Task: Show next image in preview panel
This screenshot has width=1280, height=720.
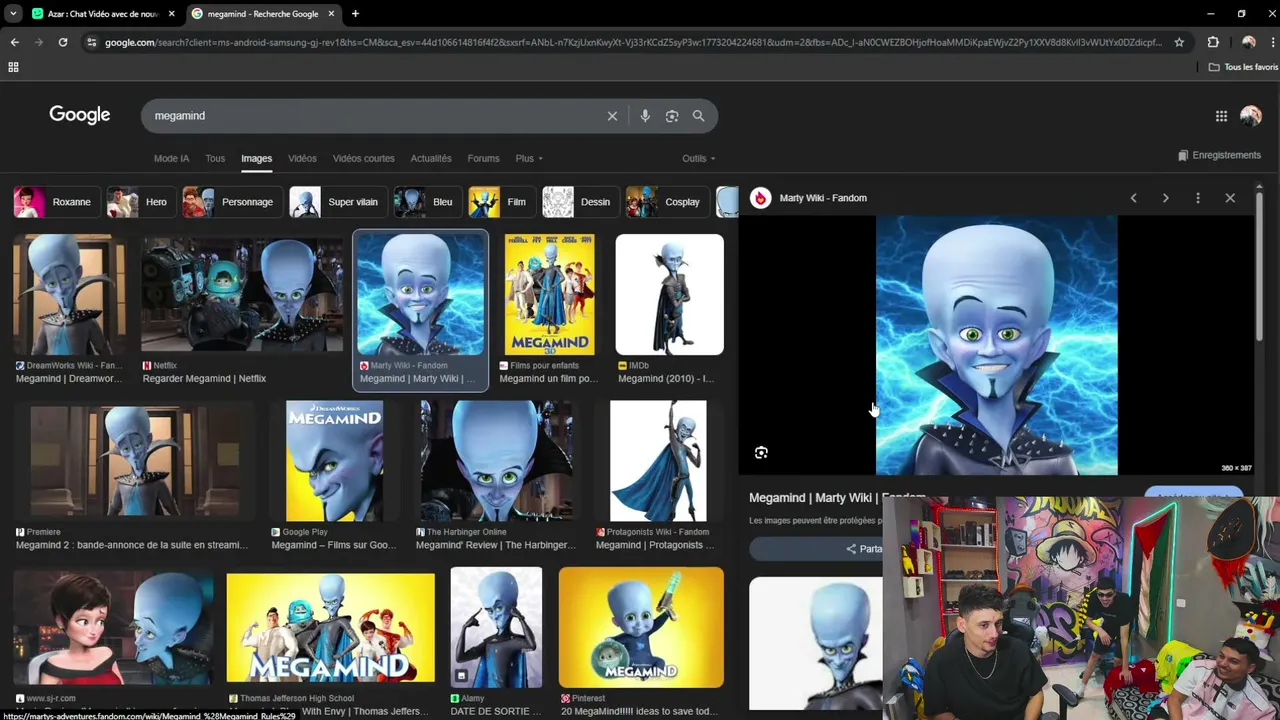Action: (x=1165, y=198)
